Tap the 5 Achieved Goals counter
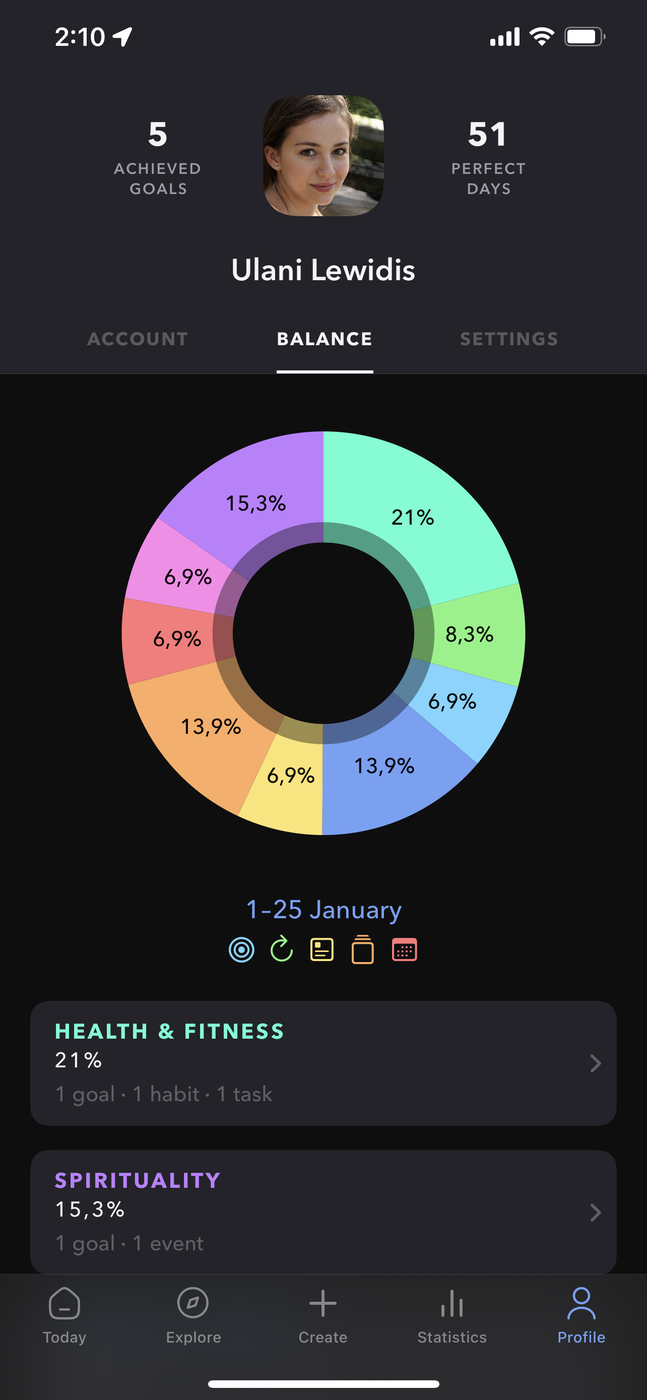 click(157, 156)
